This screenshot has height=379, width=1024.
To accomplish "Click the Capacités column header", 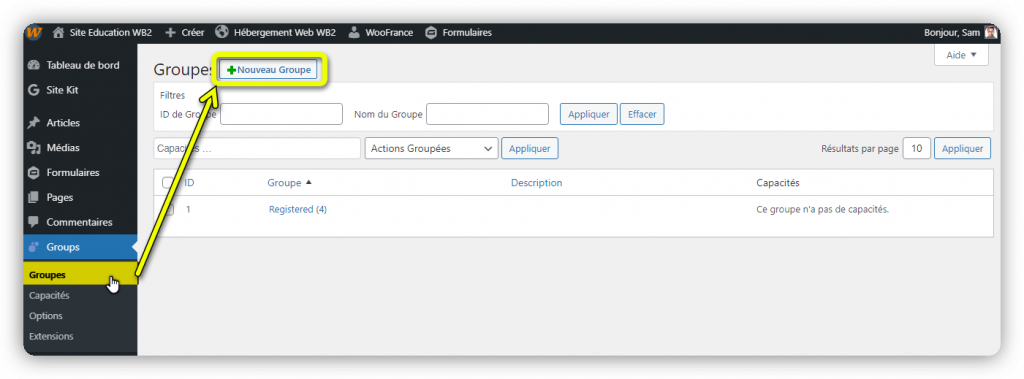I will tap(777, 183).
